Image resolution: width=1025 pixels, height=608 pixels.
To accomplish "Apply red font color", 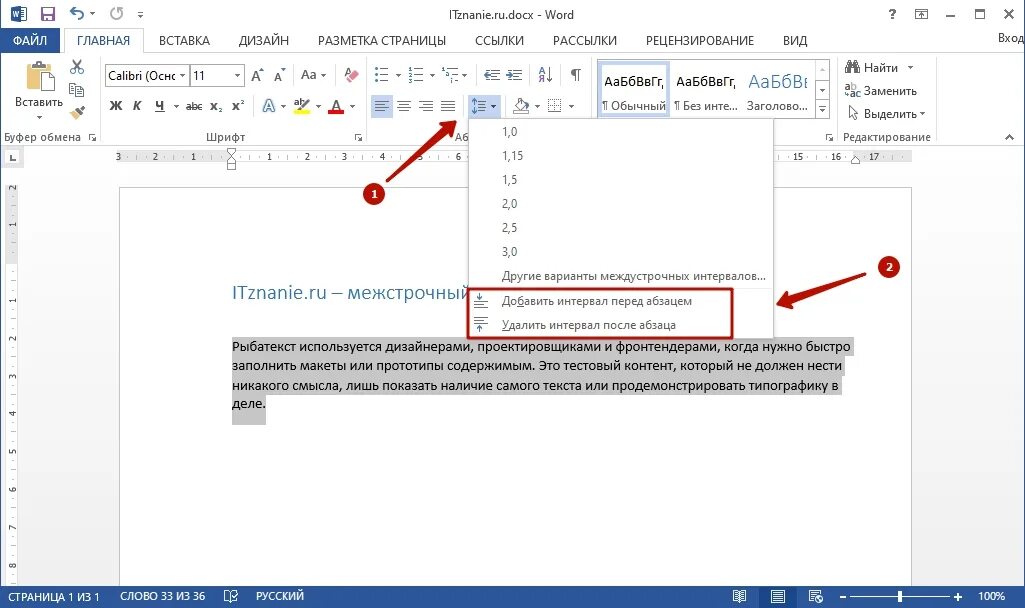I will (336, 106).
